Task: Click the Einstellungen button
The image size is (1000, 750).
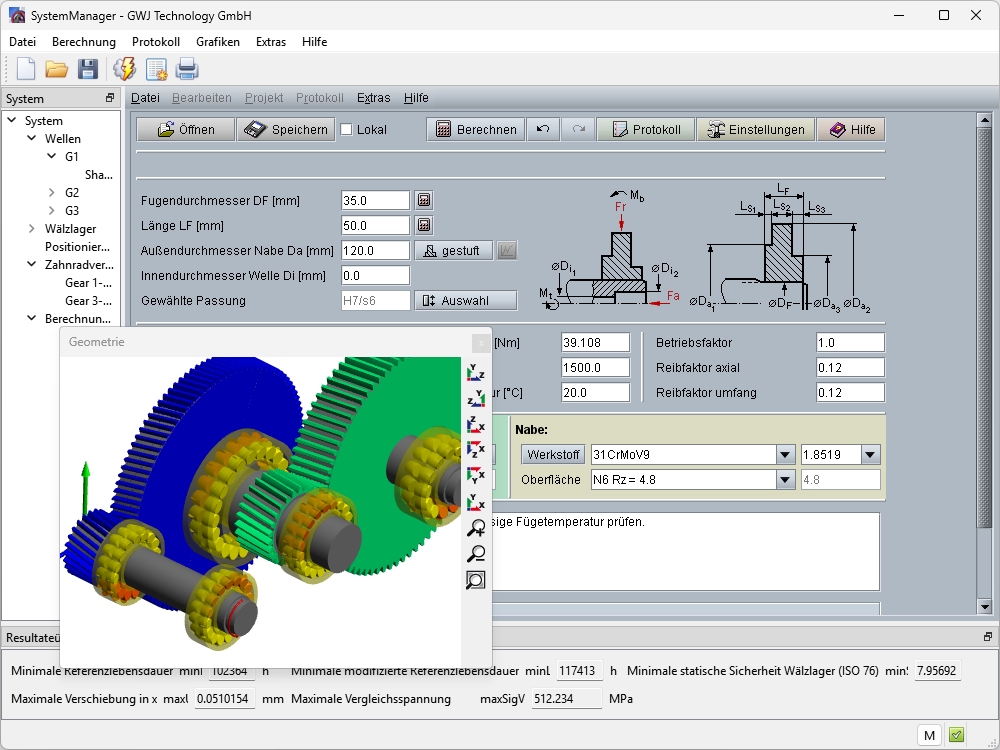Action: [x=755, y=129]
